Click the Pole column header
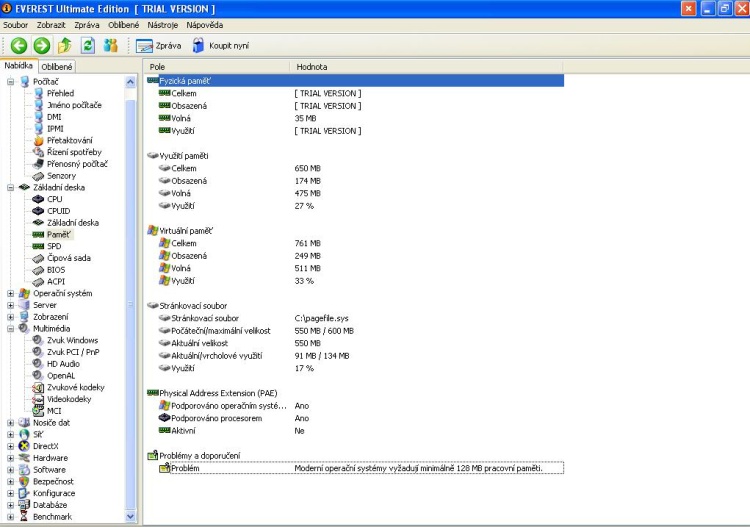Image resolution: width=750 pixels, height=527 pixels. coord(217,67)
